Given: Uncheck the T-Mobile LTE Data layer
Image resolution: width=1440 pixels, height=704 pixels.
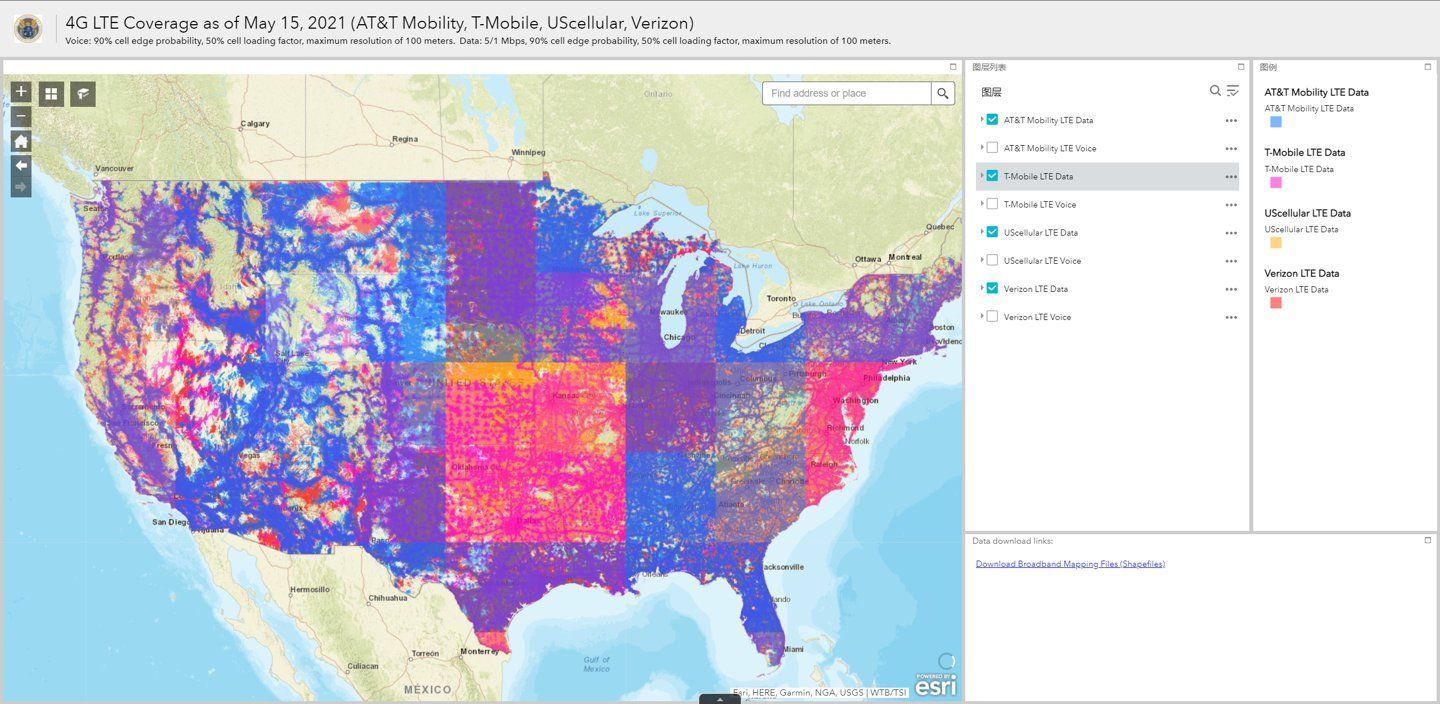Looking at the screenshot, I should (992, 176).
